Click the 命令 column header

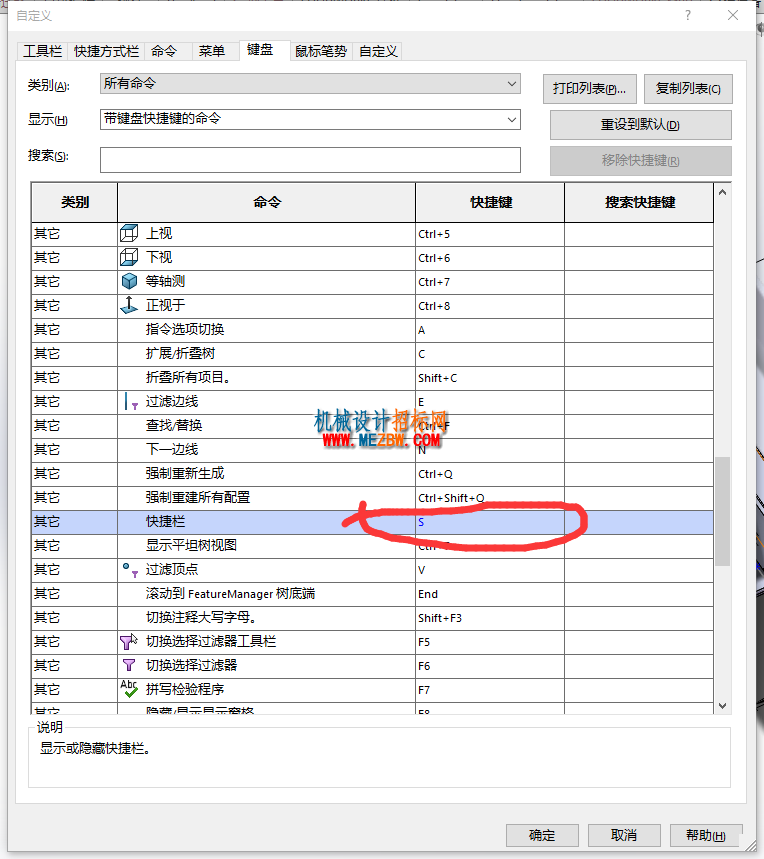(267, 202)
